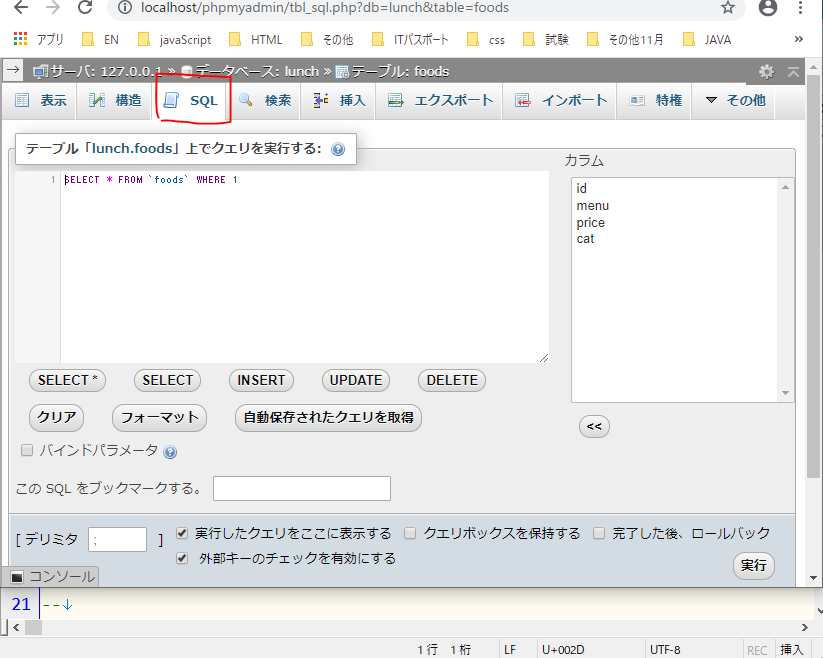
Task: Open the help icon beside バインドパラメータ
Action: 170,452
